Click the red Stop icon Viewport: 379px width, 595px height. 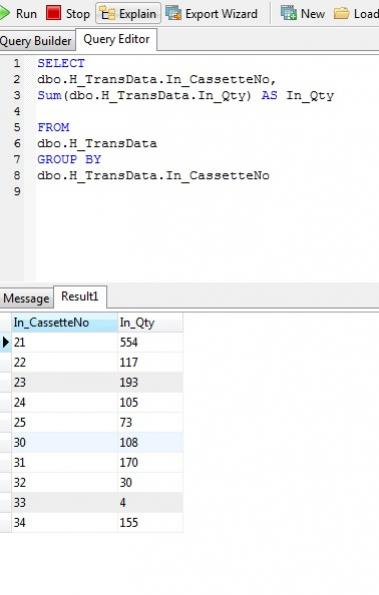click(53, 13)
